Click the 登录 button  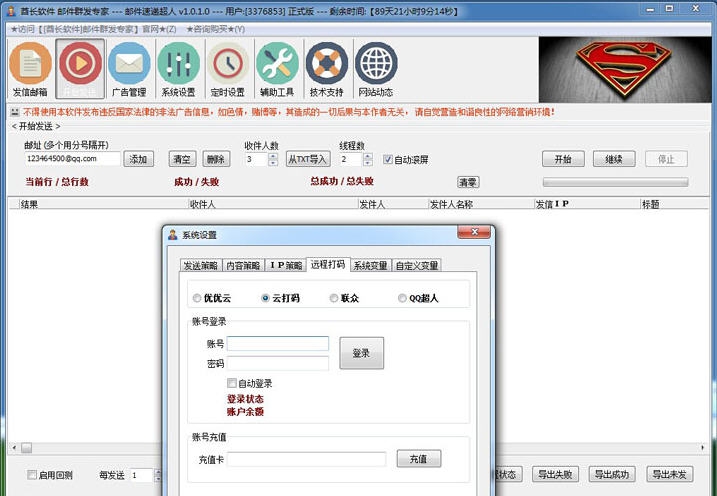point(361,353)
